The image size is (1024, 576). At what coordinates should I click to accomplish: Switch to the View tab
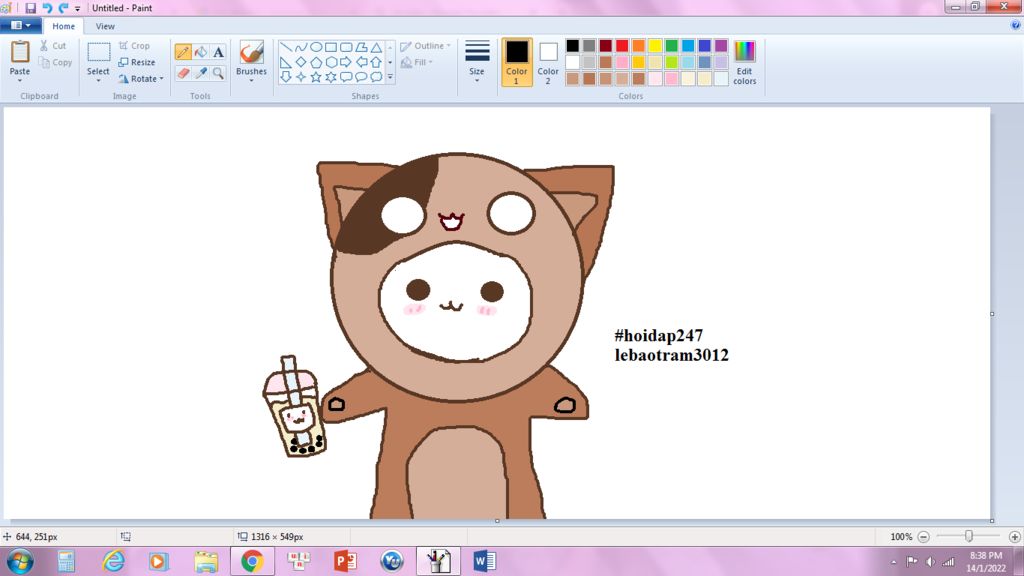point(105,26)
